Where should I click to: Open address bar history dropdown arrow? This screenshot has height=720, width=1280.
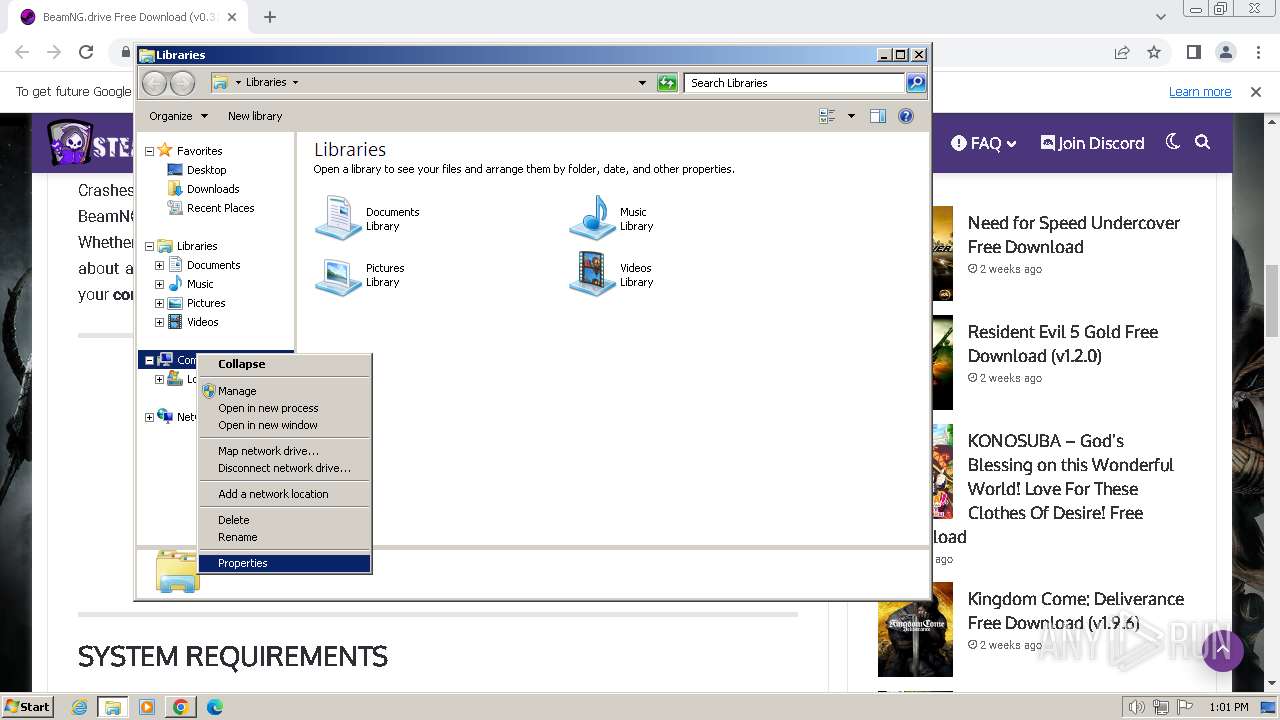[642, 83]
